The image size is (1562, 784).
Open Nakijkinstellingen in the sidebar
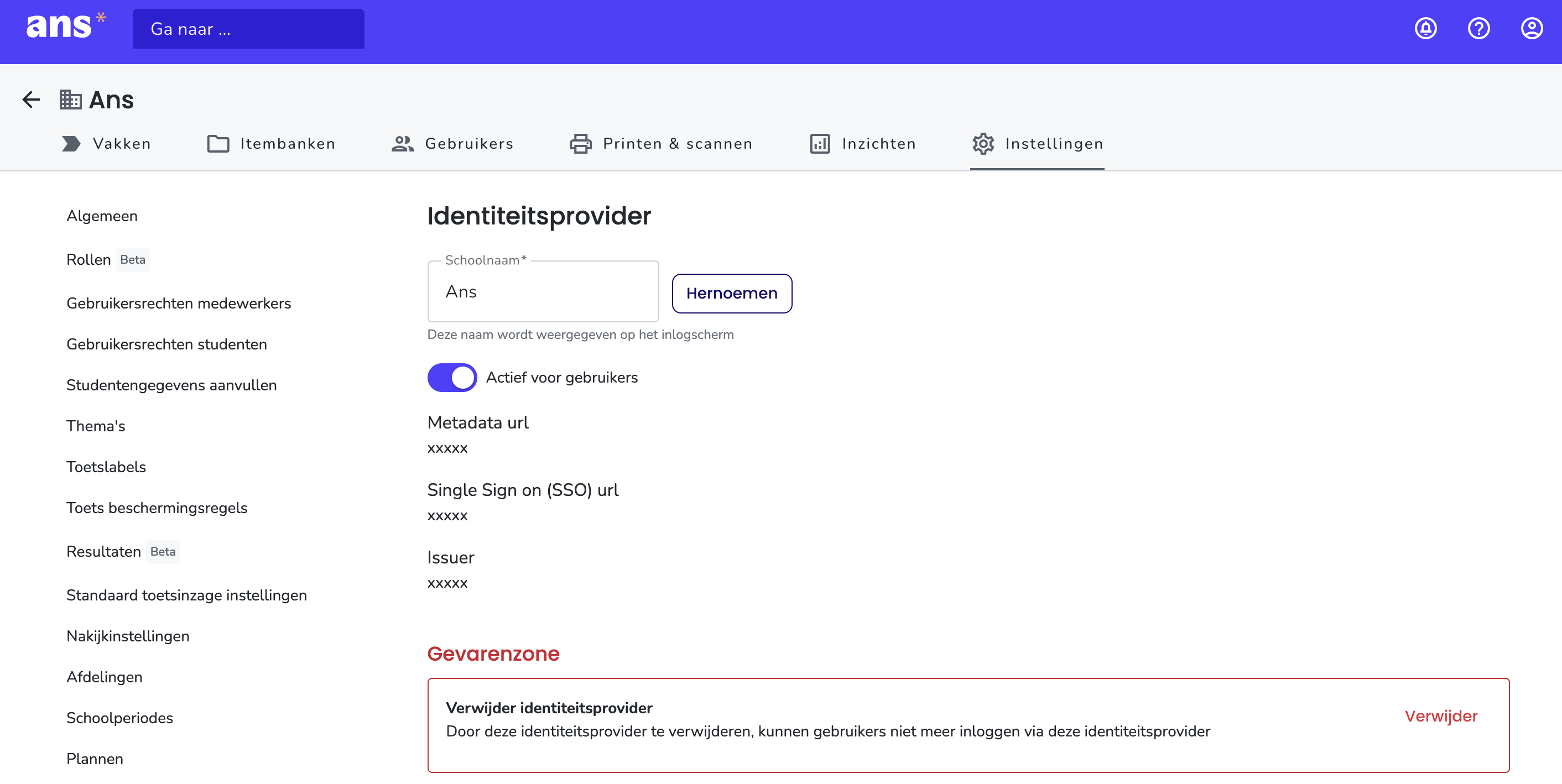point(128,636)
